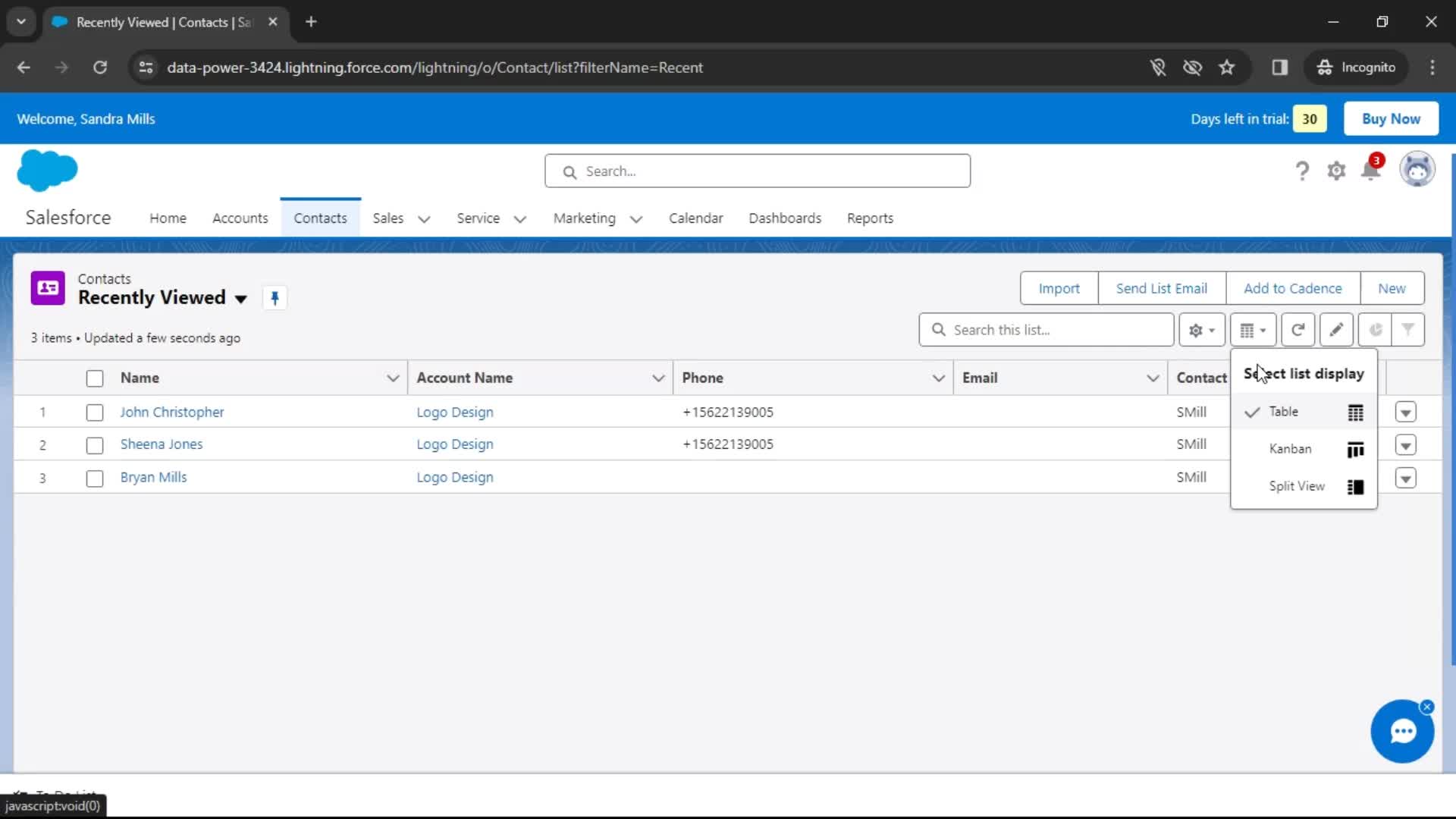Expand the Marketing nav dropdown chevron
Viewport: 1456px width, 819px height.
click(x=635, y=219)
